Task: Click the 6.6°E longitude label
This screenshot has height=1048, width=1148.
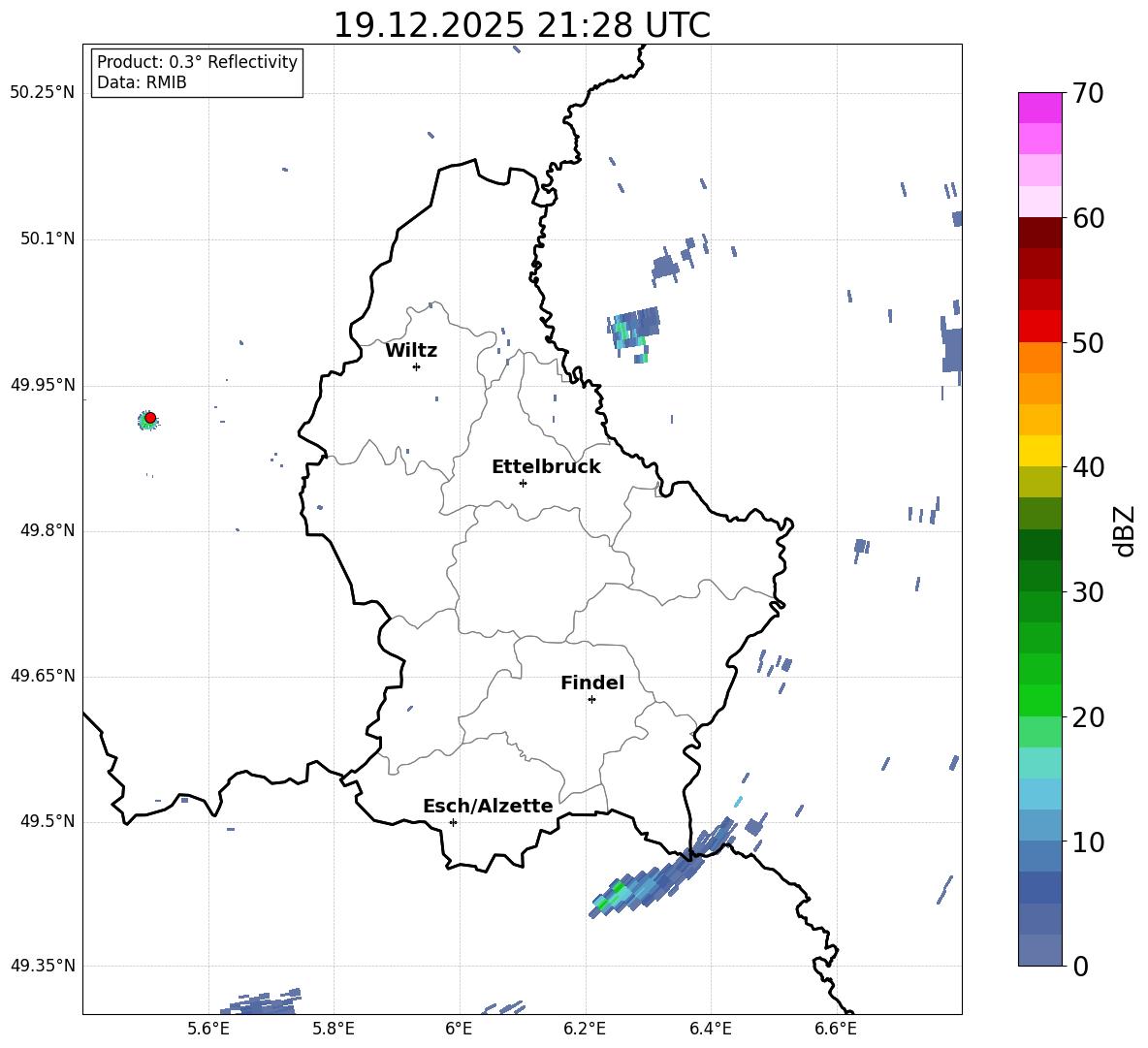Action: point(836,1029)
